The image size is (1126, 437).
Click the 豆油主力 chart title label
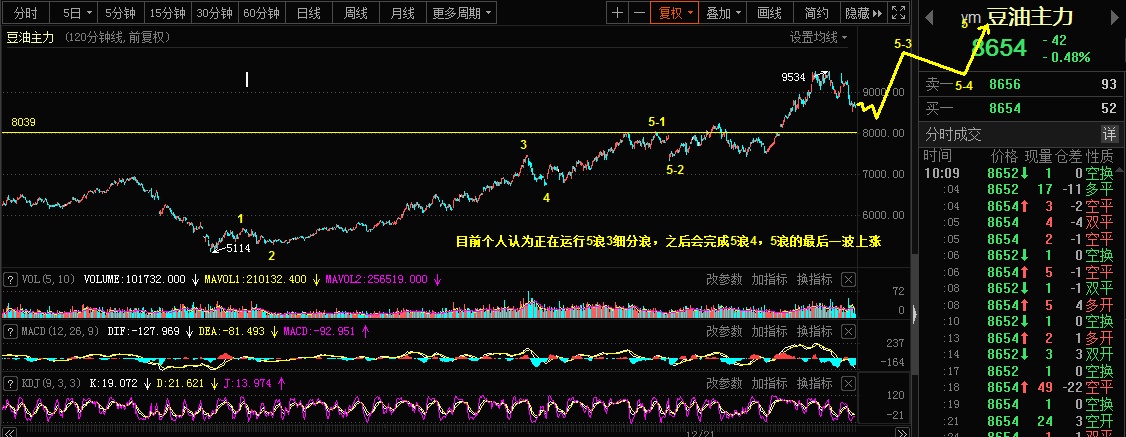(30, 38)
